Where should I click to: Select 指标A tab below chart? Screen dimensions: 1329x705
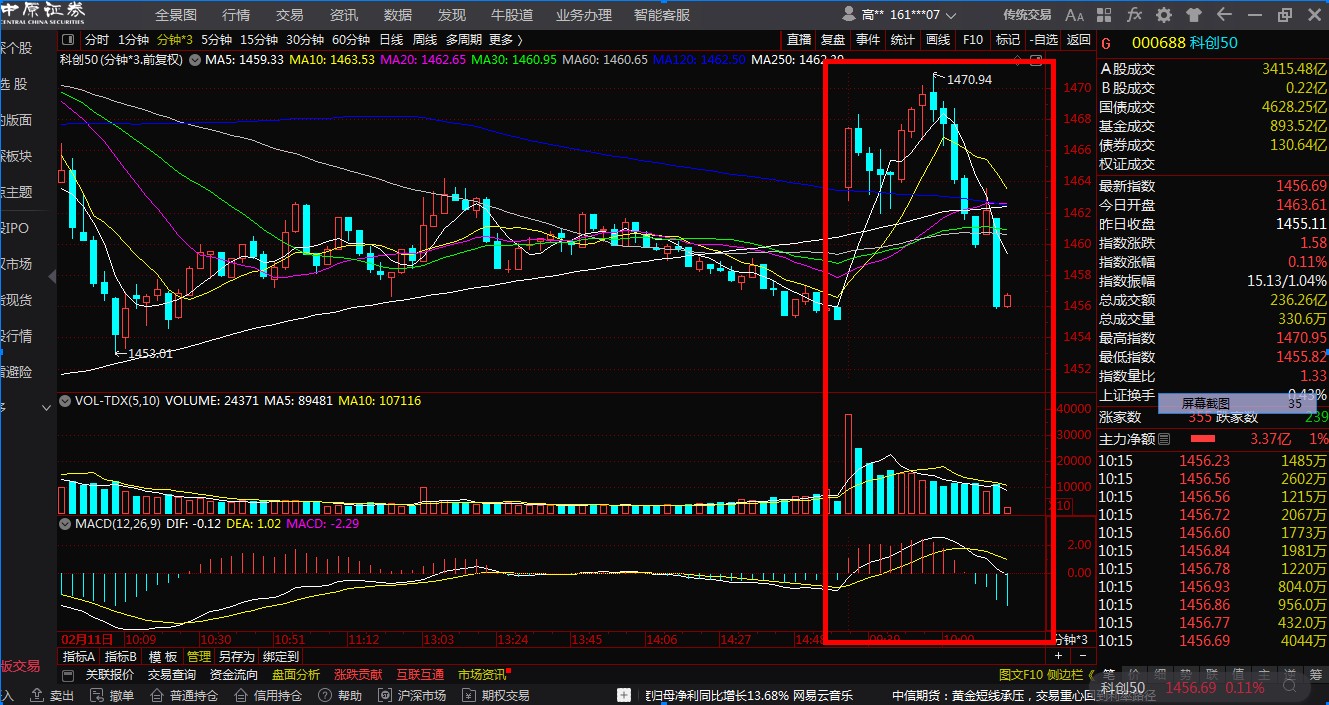coord(79,657)
